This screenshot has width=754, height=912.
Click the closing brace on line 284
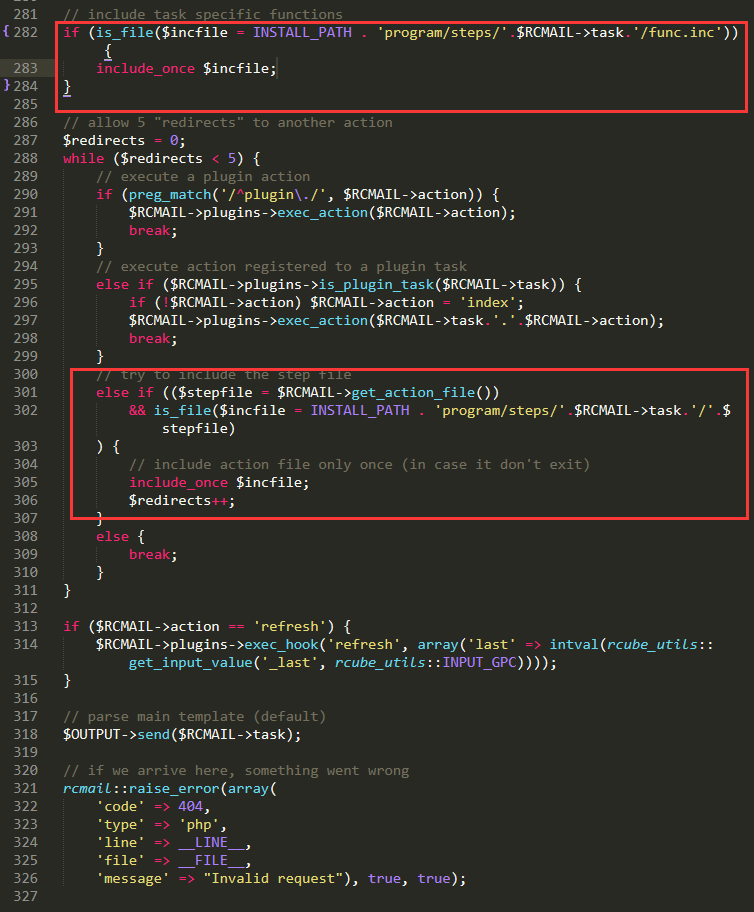click(x=67, y=87)
